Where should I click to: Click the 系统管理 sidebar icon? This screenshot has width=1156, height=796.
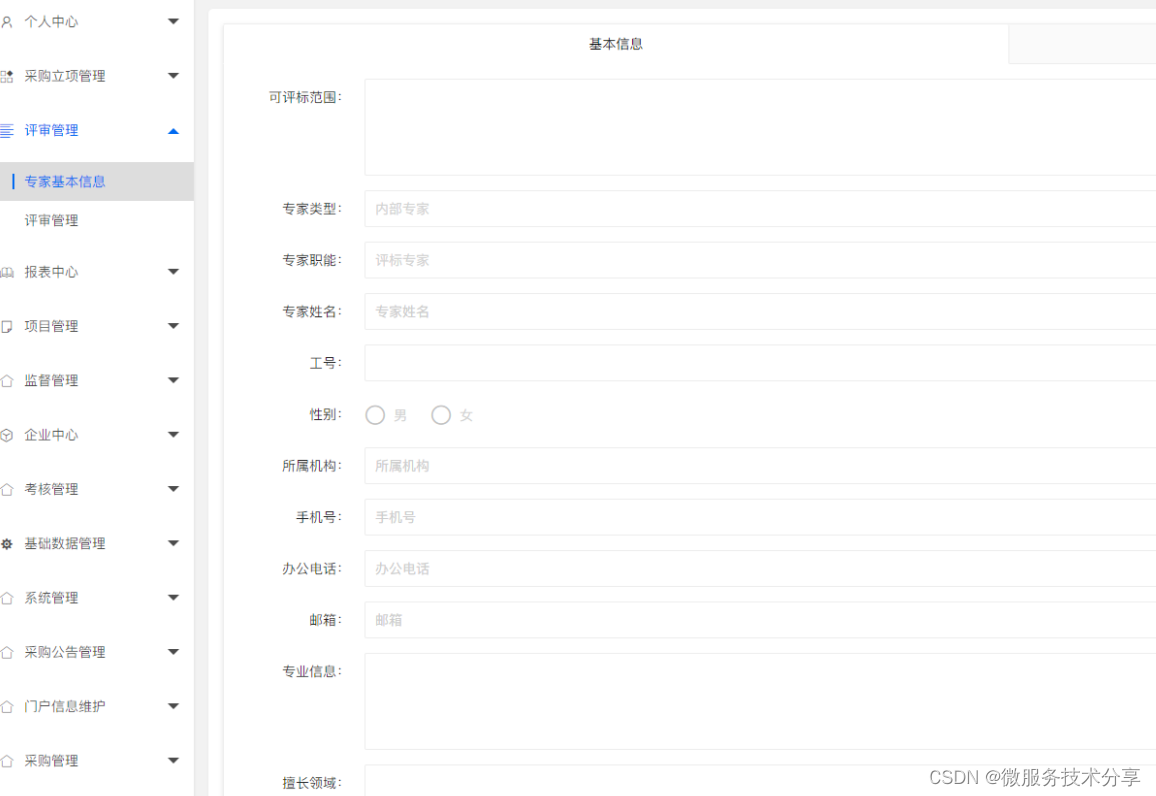tap(10, 597)
